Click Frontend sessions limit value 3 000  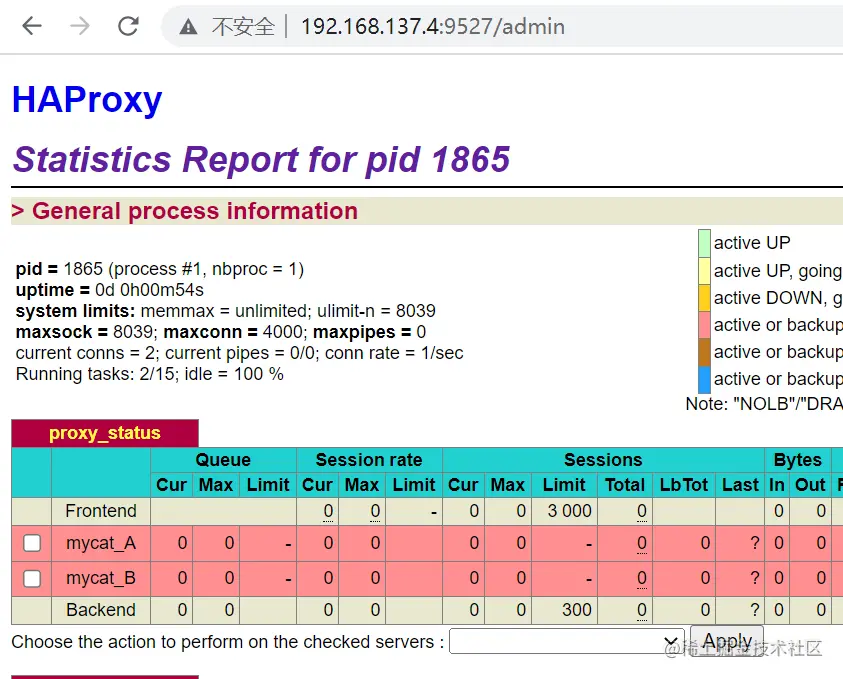point(569,511)
